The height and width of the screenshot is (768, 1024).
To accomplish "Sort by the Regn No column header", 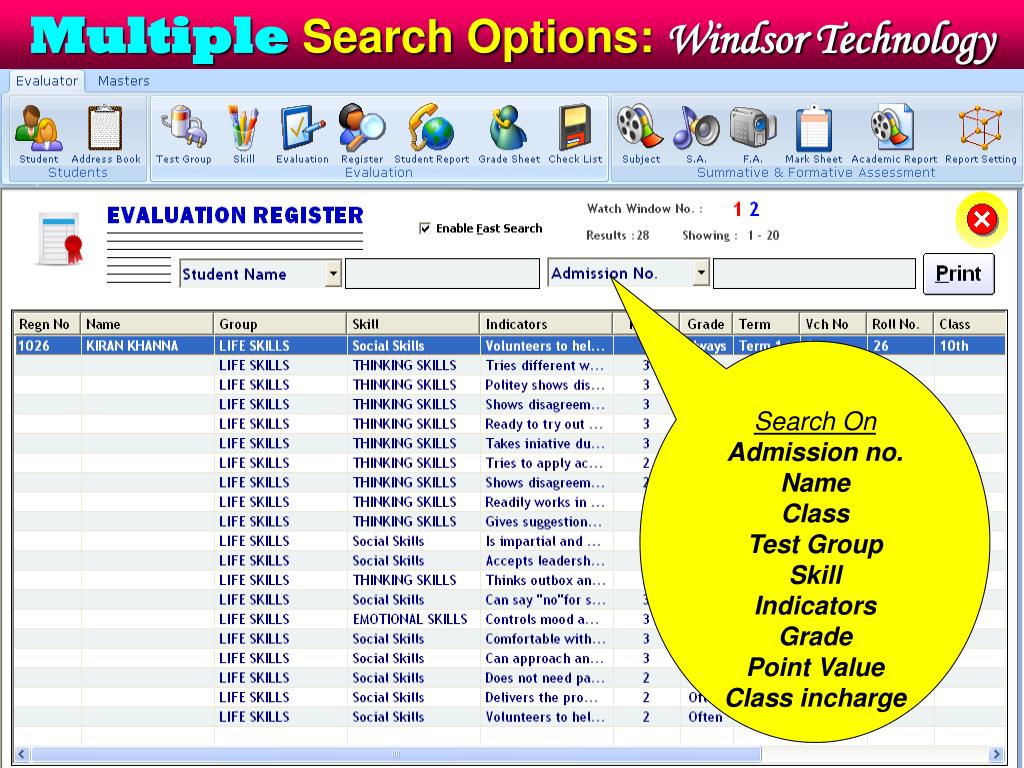I will point(47,324).
